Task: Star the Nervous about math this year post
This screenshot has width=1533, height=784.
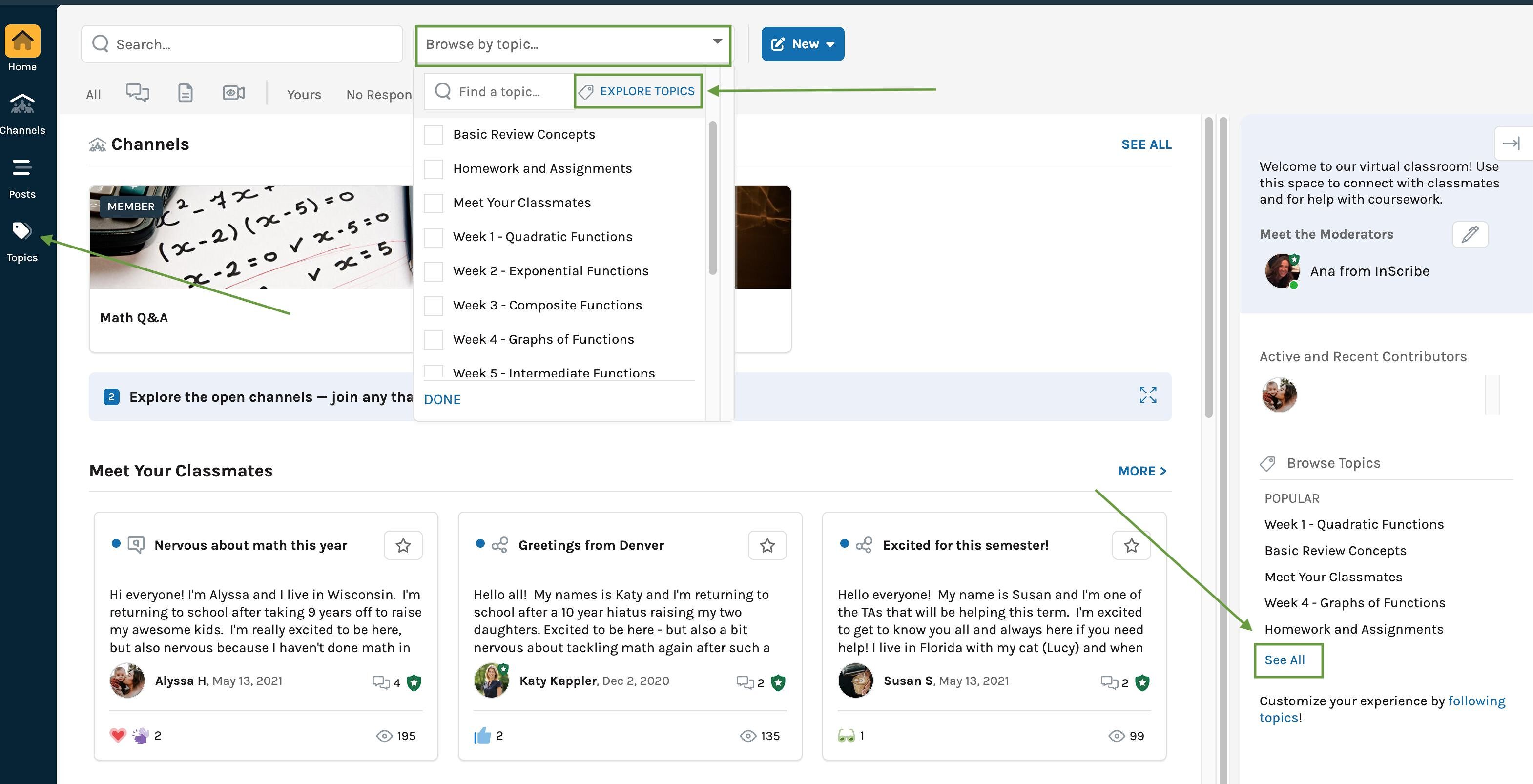Action: (x=403, y=545)
